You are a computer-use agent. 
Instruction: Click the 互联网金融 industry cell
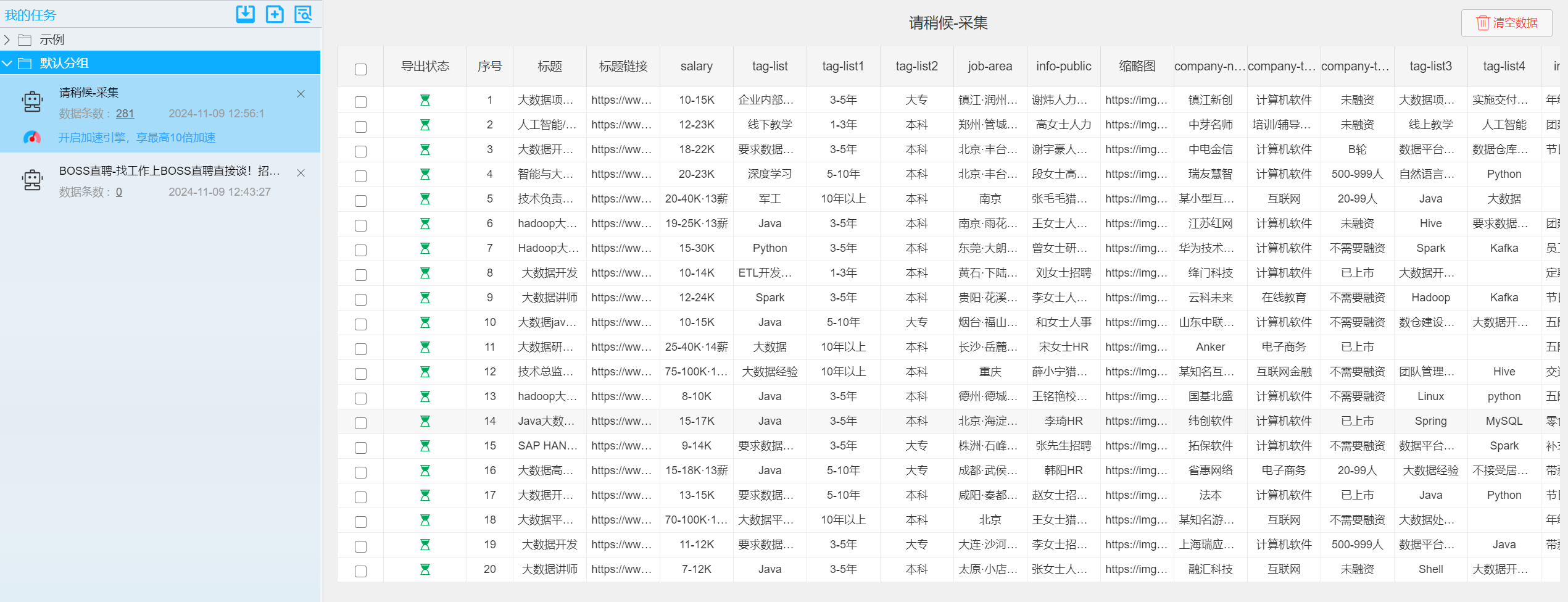pos(1284,372)
